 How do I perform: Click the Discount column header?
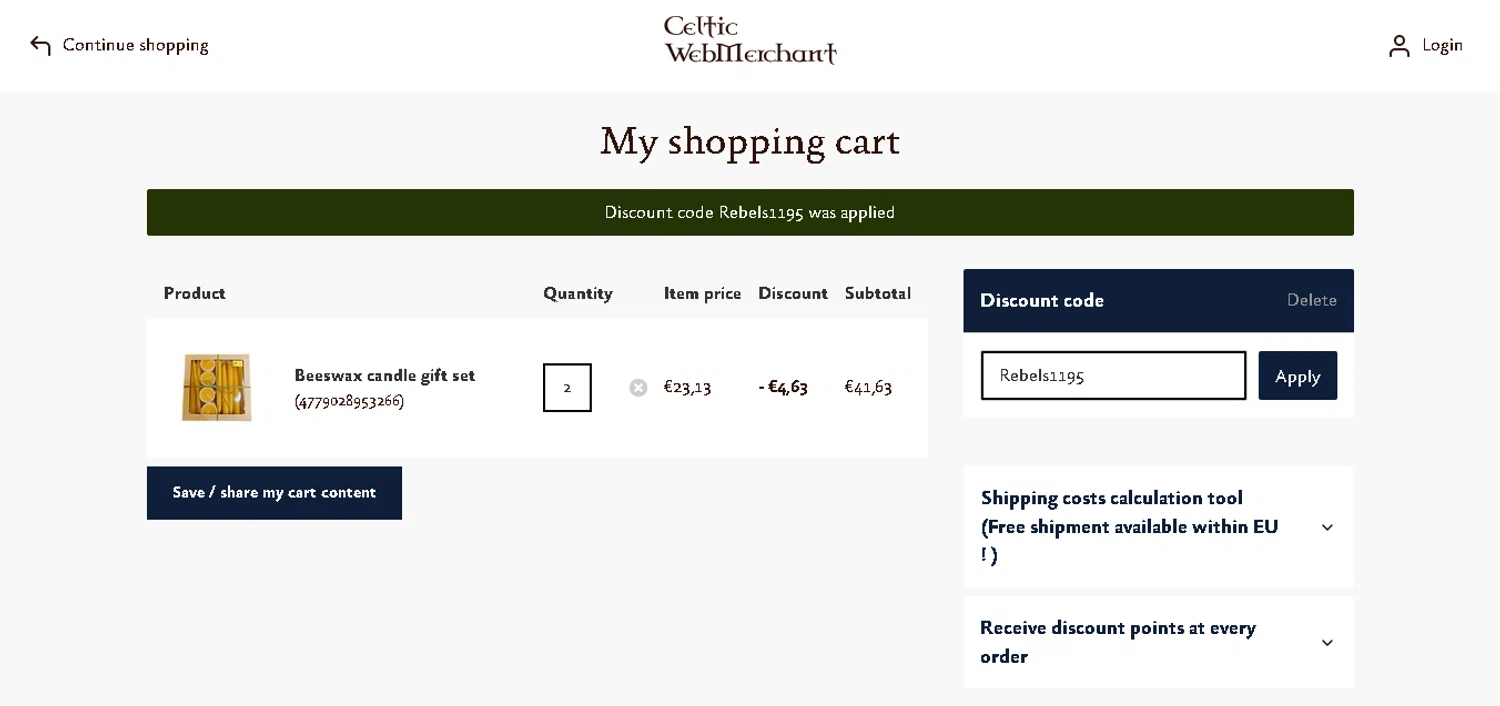pyautogui.click(x=793, y=293)
